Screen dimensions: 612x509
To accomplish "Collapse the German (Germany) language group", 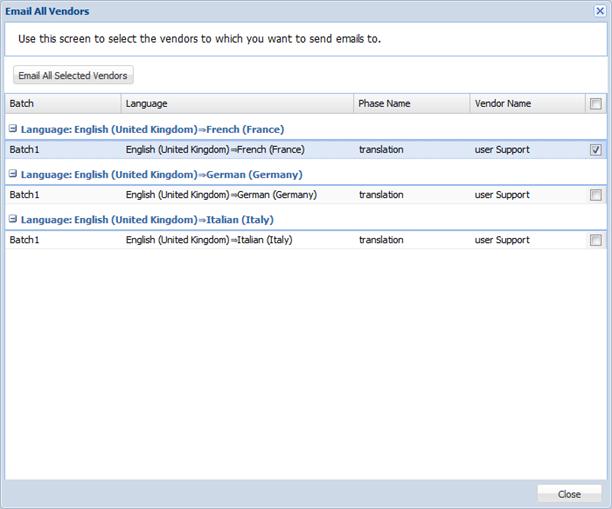I will pyautogui.click(x=13, y=174).
